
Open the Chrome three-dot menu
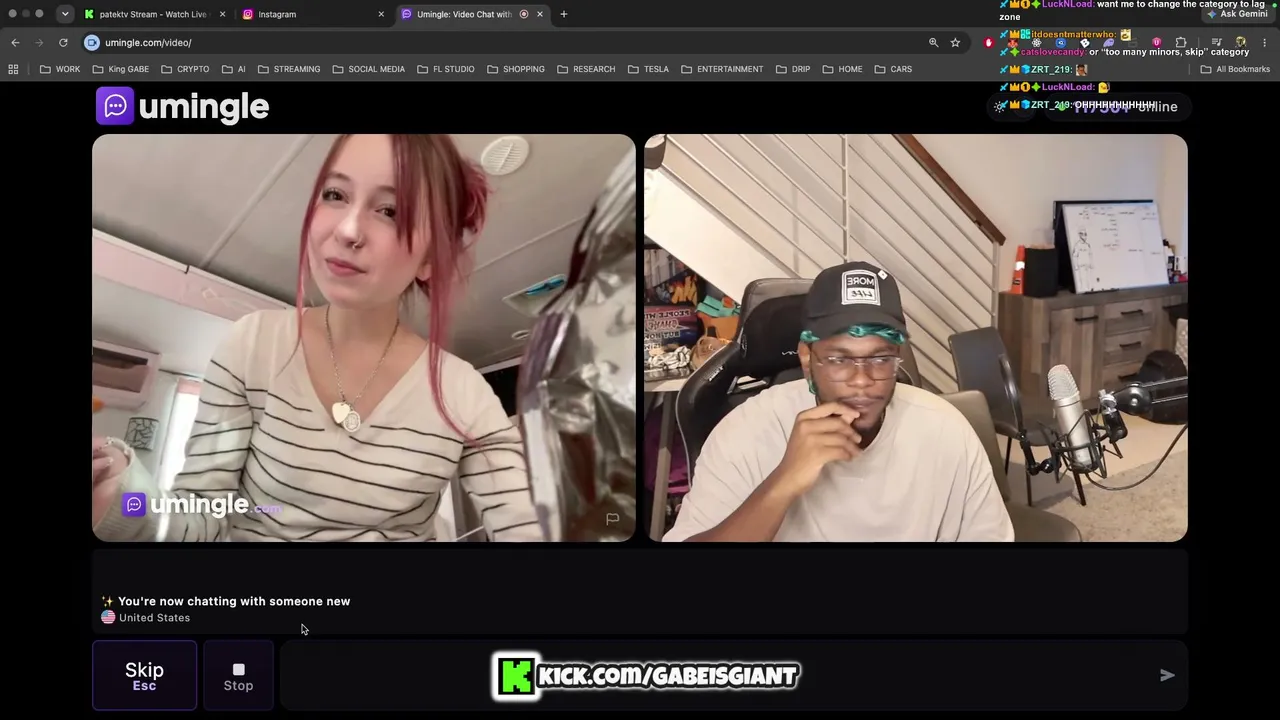(x=1265, y=42)
